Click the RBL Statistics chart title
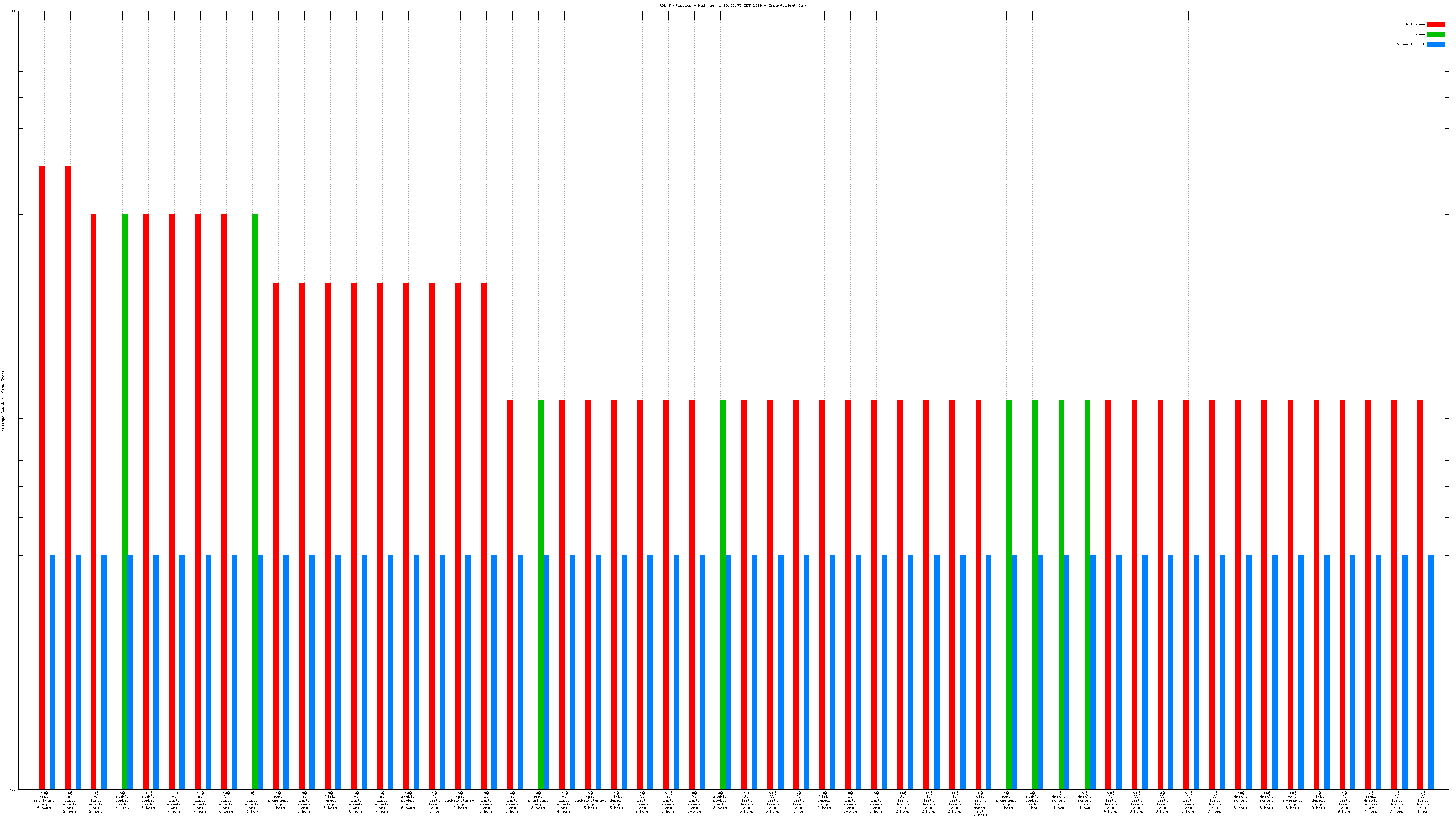1456x819 pixels. pos(733,5)
